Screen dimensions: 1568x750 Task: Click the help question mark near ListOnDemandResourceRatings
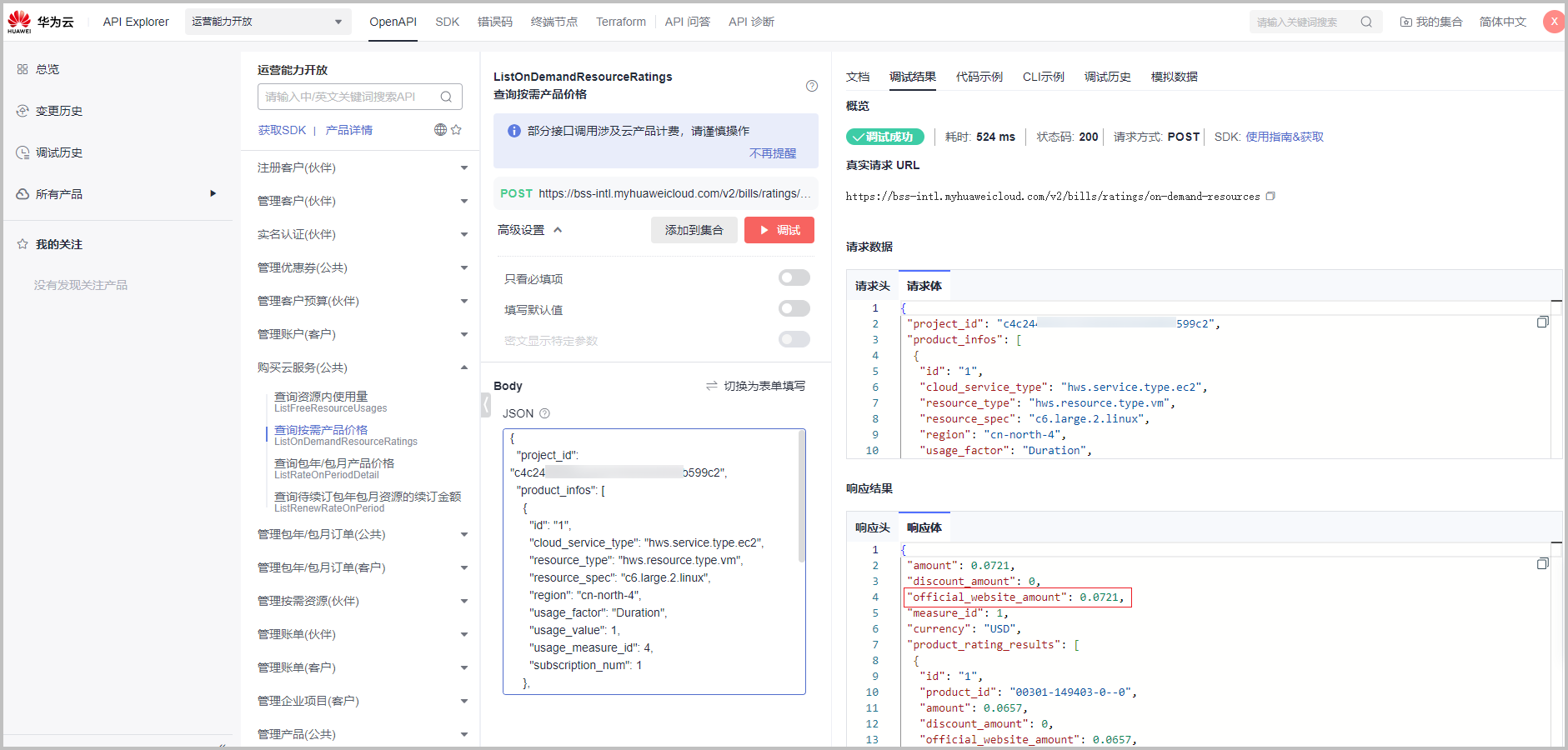[811, 86]
